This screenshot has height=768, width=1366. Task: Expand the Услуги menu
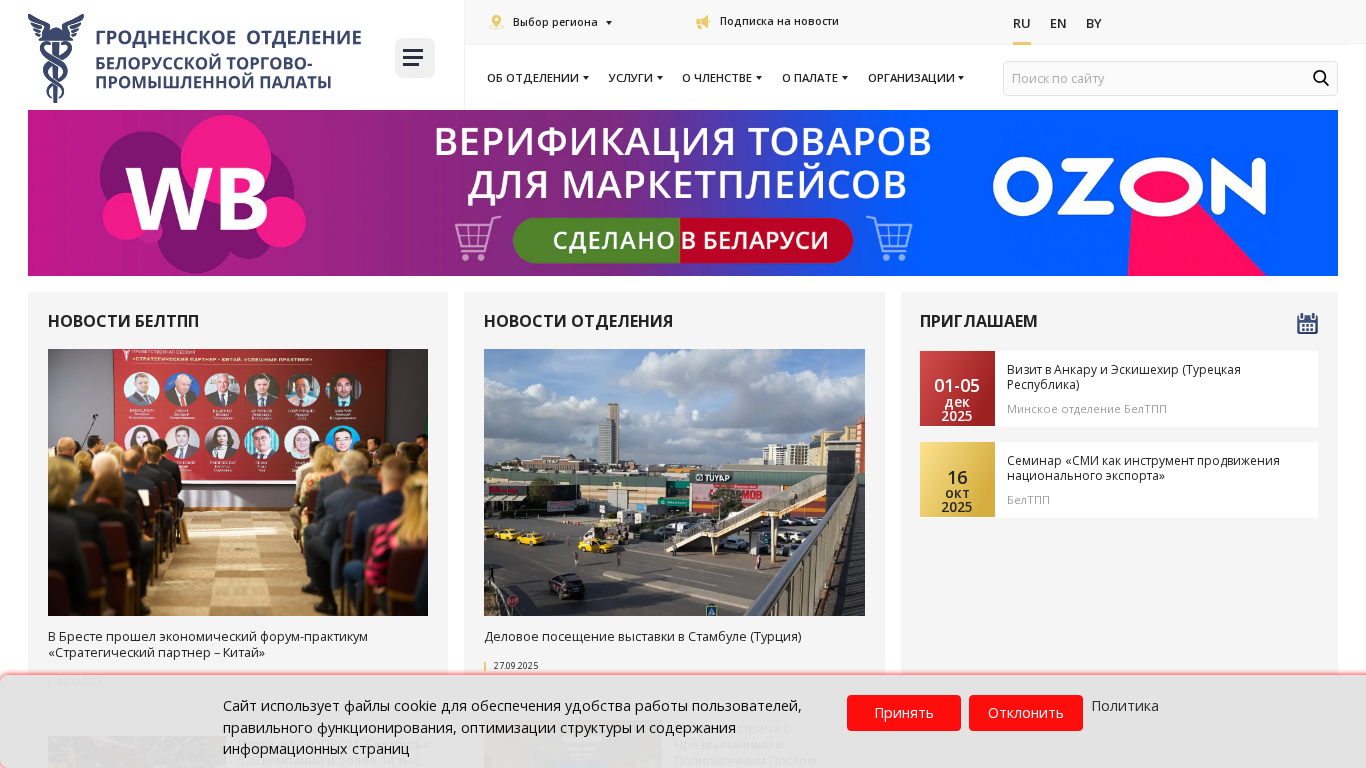[x=635, y=78]
